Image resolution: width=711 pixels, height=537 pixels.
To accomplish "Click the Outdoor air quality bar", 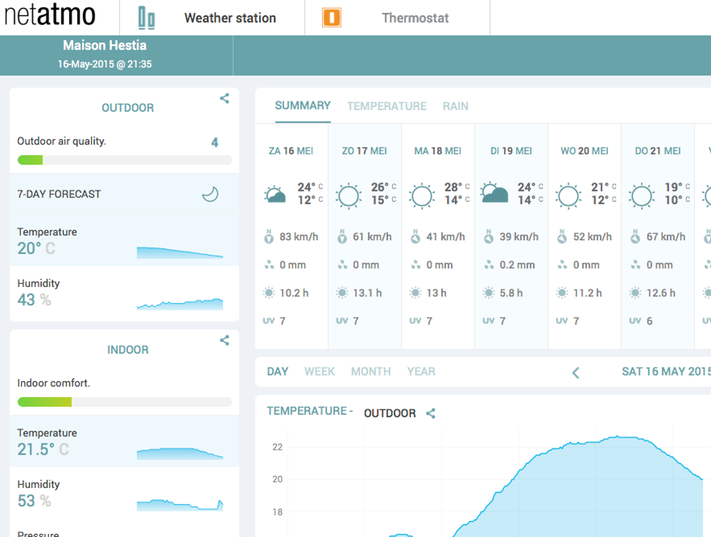I will click(x=124, y=160).
